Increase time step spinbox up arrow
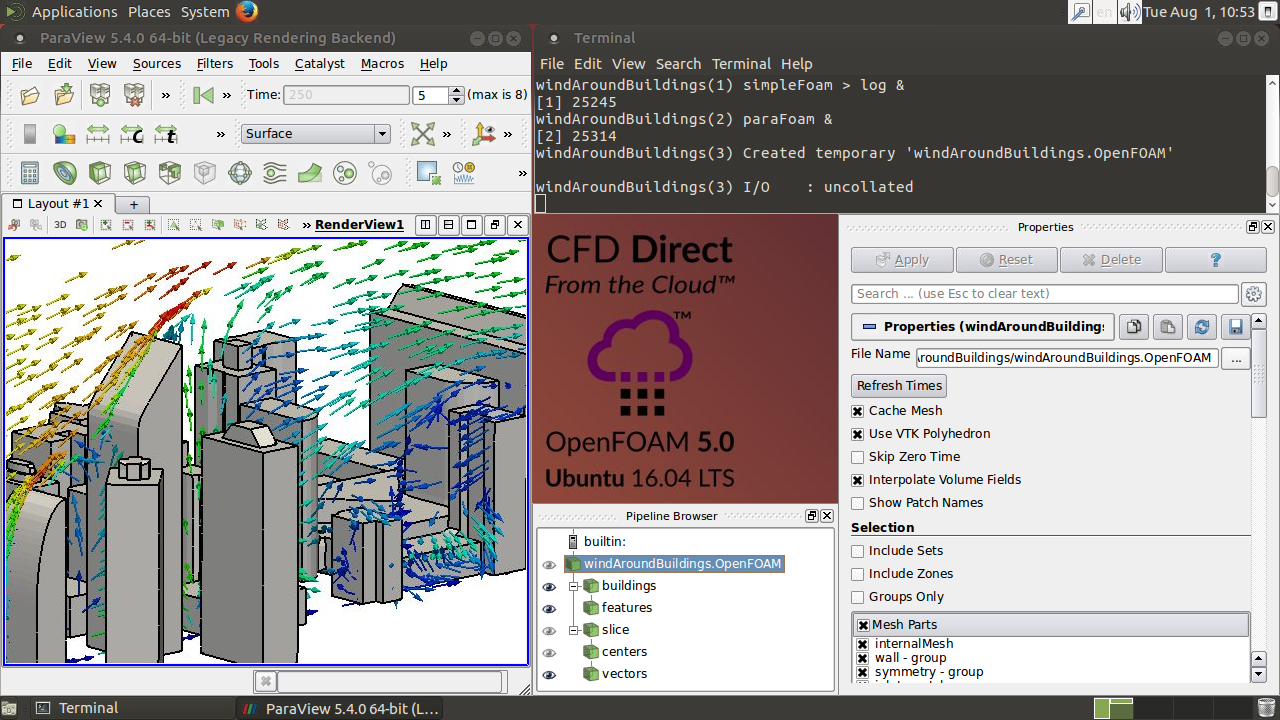 (x=457, y=91)
